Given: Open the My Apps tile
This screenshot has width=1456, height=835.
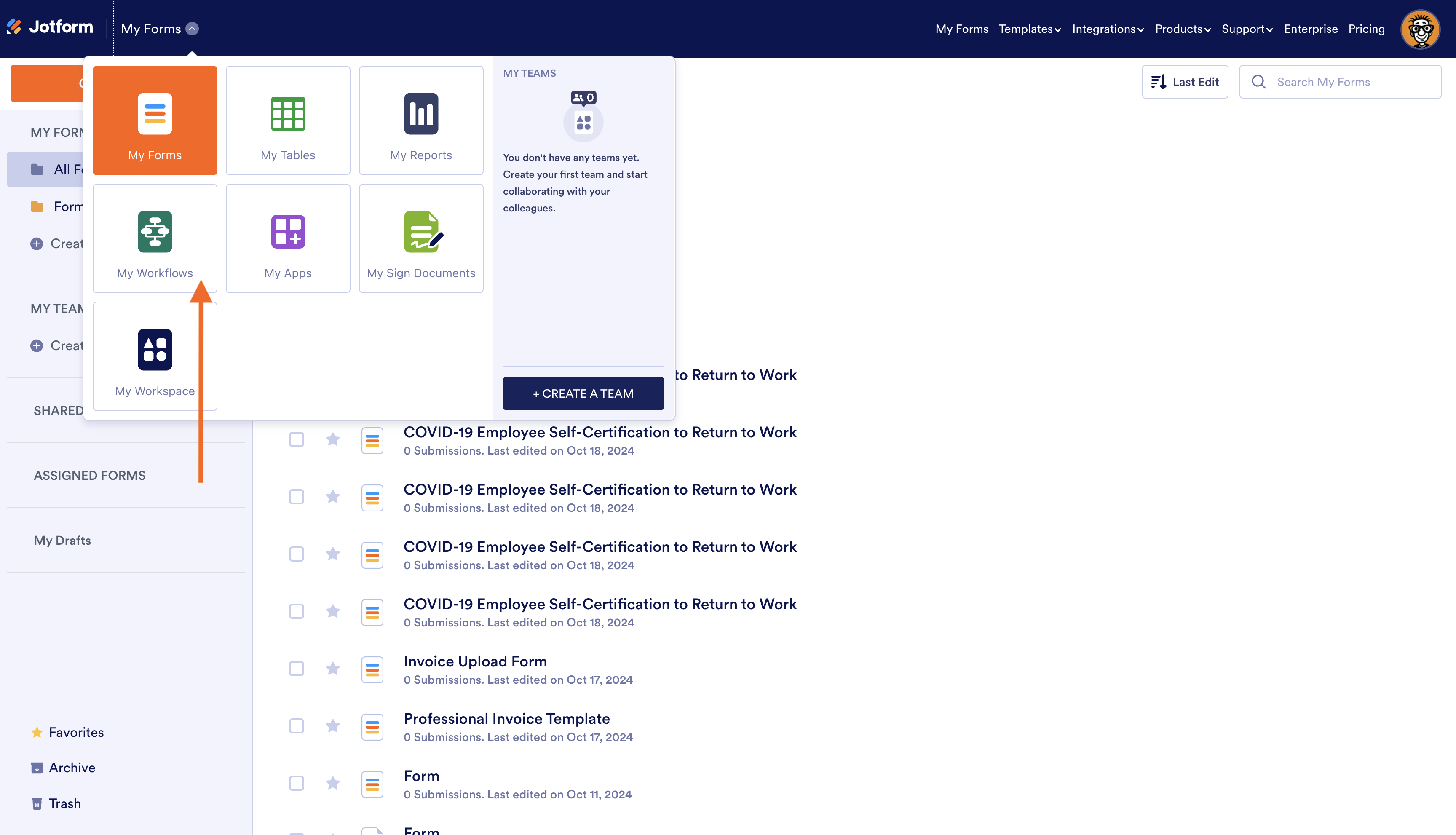Looking at the screenshot, I should tap(288, 238).
